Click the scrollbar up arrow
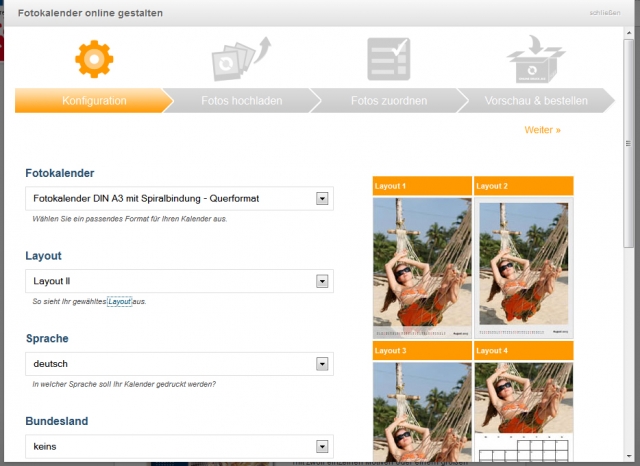640x466 pixels. point(628,32)
